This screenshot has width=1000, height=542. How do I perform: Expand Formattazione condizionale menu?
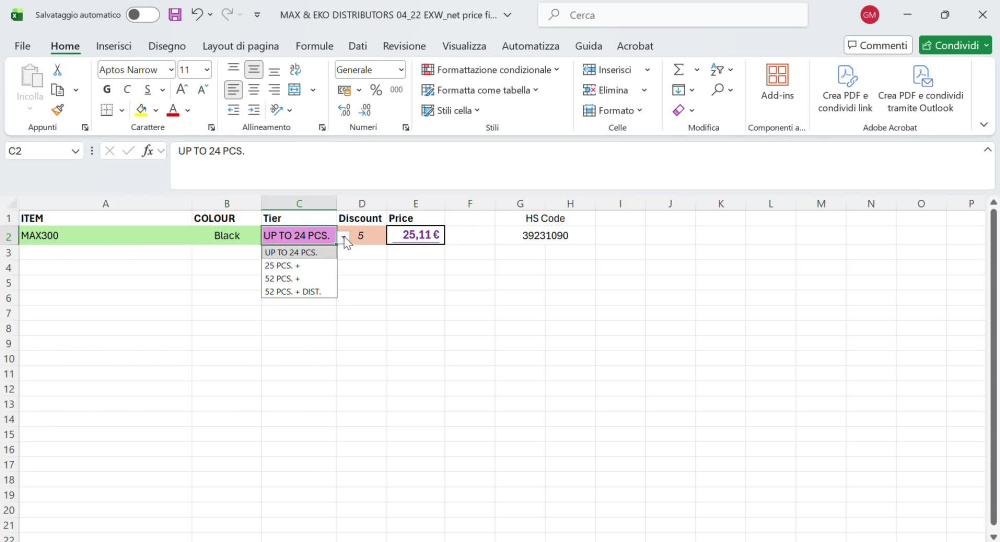pos(556,70)
